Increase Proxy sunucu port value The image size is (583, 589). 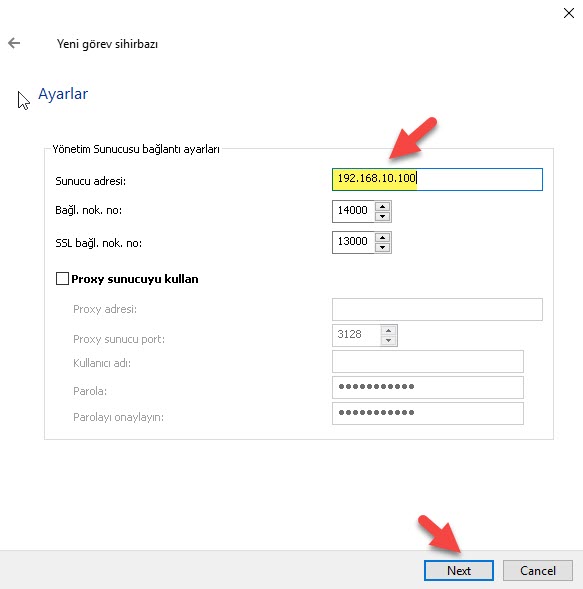(388, 331)
